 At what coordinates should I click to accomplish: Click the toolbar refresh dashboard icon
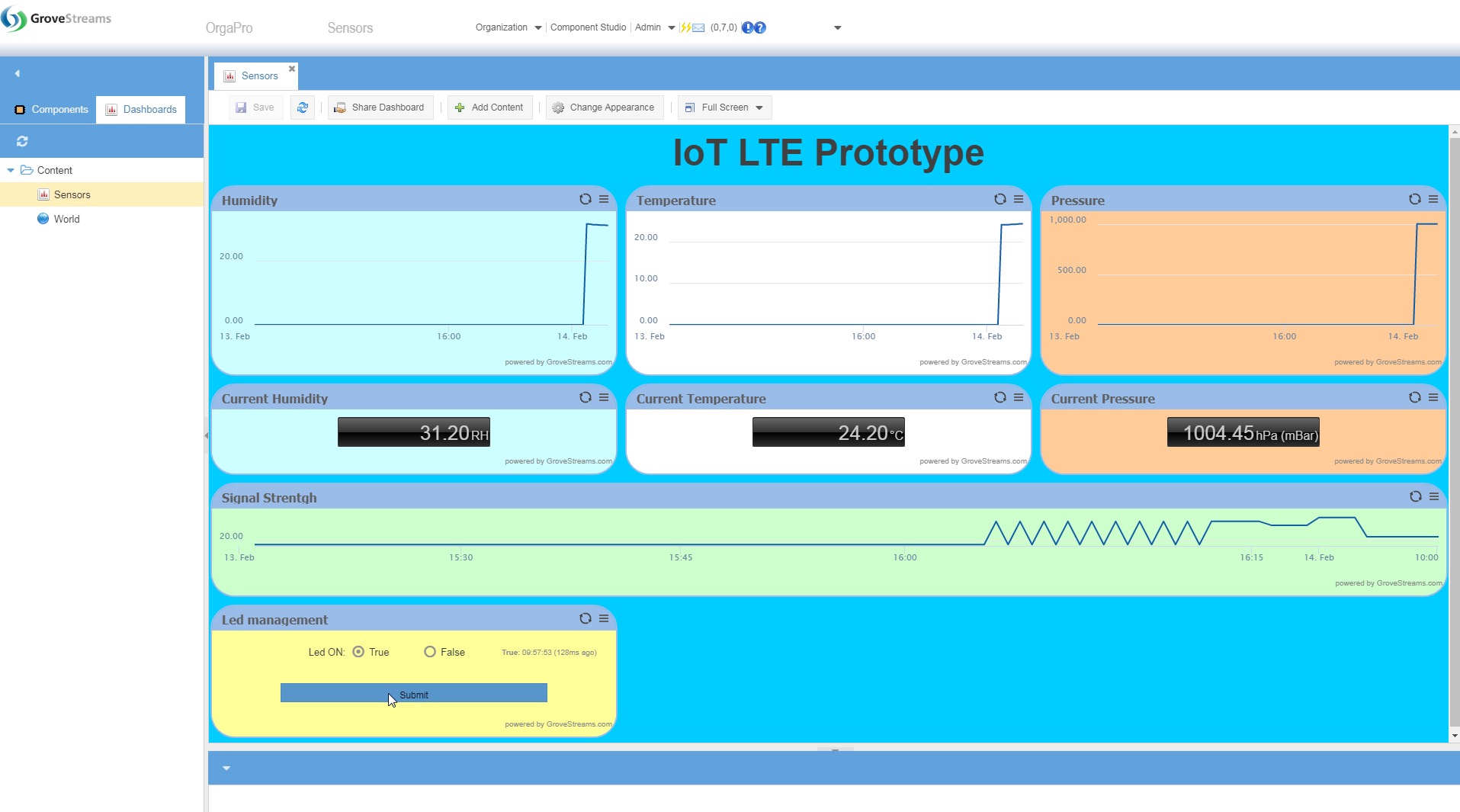click(x=303, y=108)
